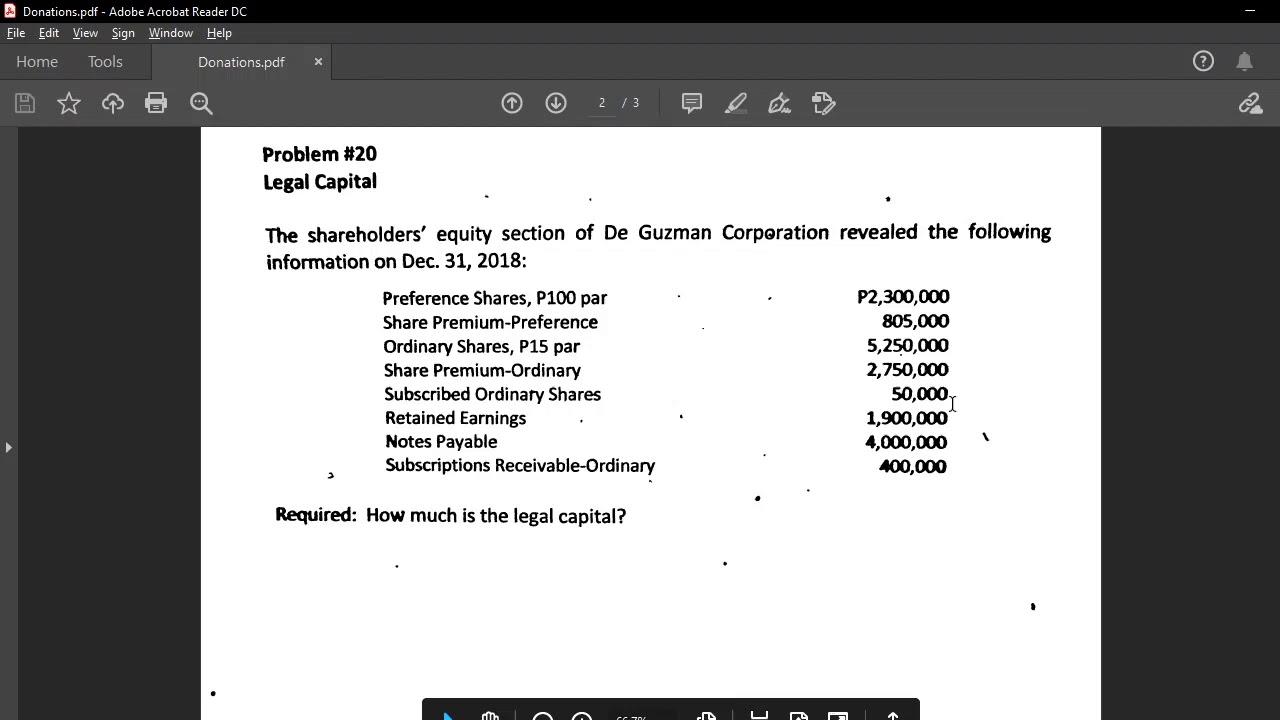Click the amount 1,900,000
This screenshot has width=1280, height=720.
[906, 418]
